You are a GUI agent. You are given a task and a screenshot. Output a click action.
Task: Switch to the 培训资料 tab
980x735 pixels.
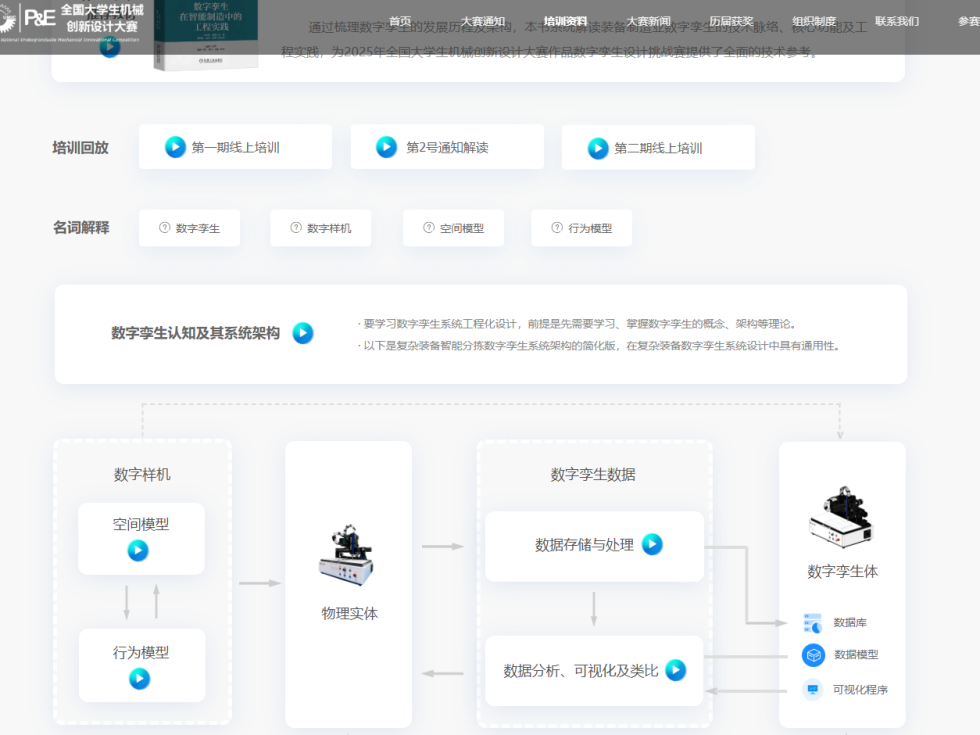pyautogui.click(x=567, y=19)
